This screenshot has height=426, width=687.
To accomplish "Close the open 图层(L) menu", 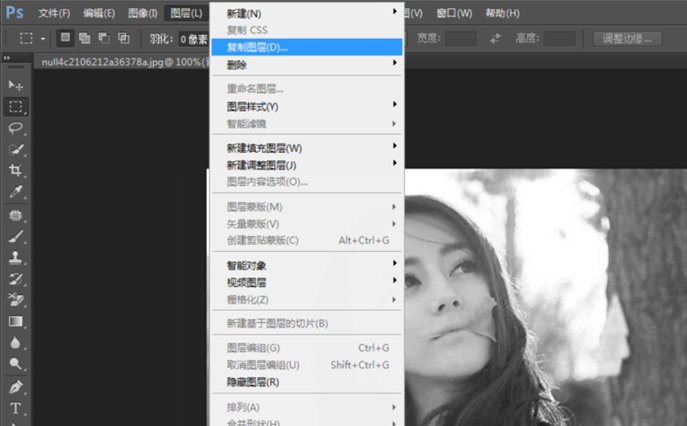I will click(187, 13).
